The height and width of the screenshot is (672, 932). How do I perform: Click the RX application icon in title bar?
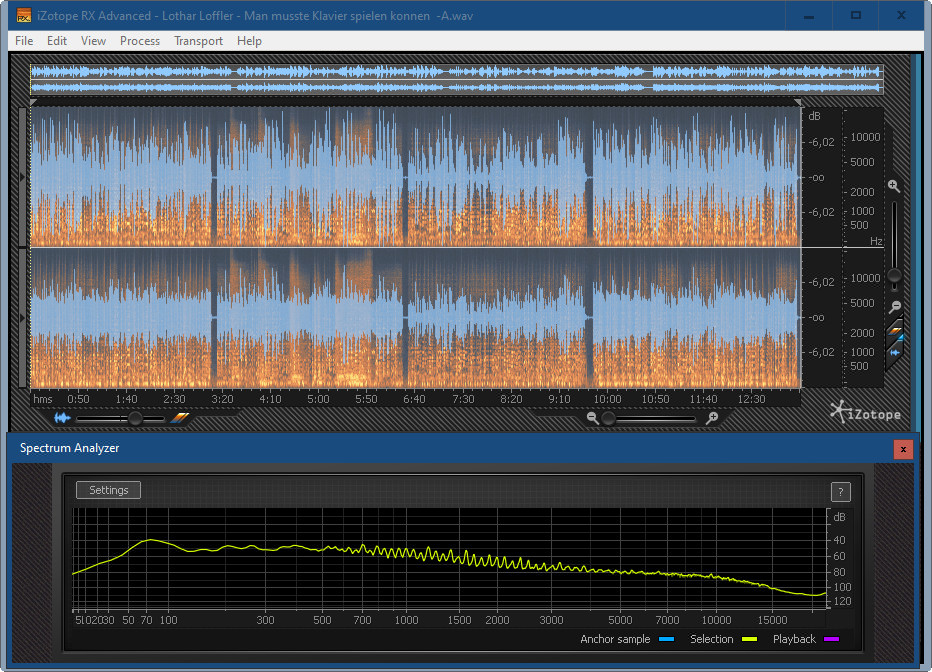[x=23, y=15]
